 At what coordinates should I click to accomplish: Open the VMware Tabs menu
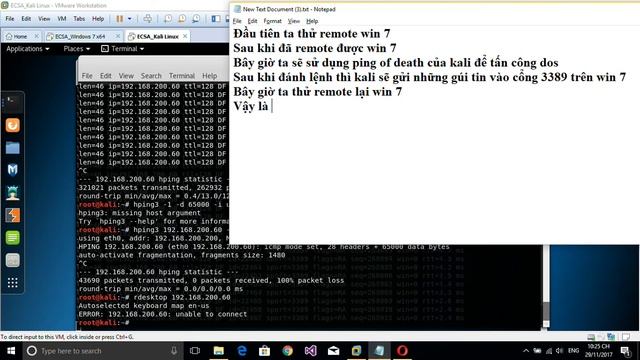(79, 19)
